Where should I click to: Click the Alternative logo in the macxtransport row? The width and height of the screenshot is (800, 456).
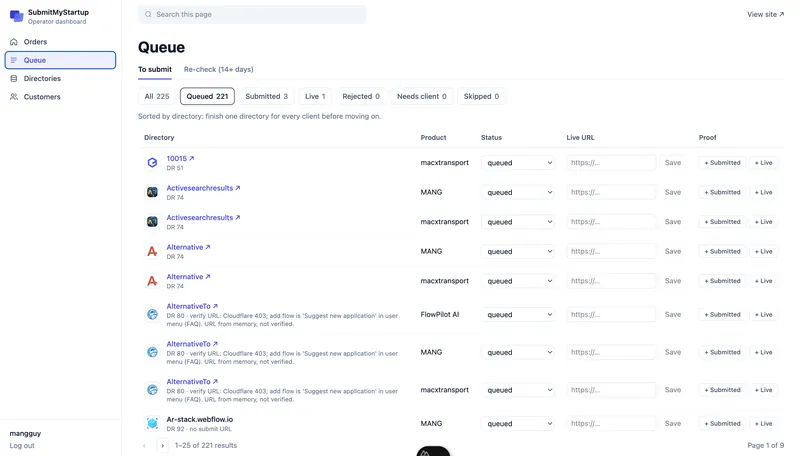(152, 281)
